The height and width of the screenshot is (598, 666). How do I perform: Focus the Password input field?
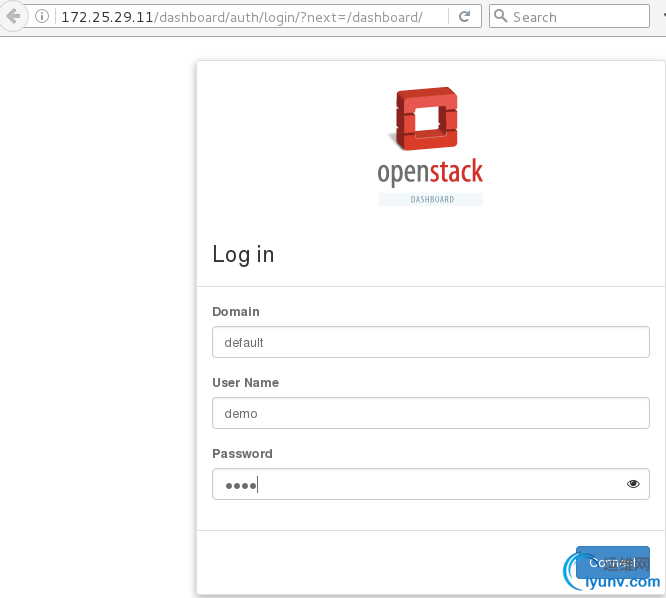pos(431,484)
